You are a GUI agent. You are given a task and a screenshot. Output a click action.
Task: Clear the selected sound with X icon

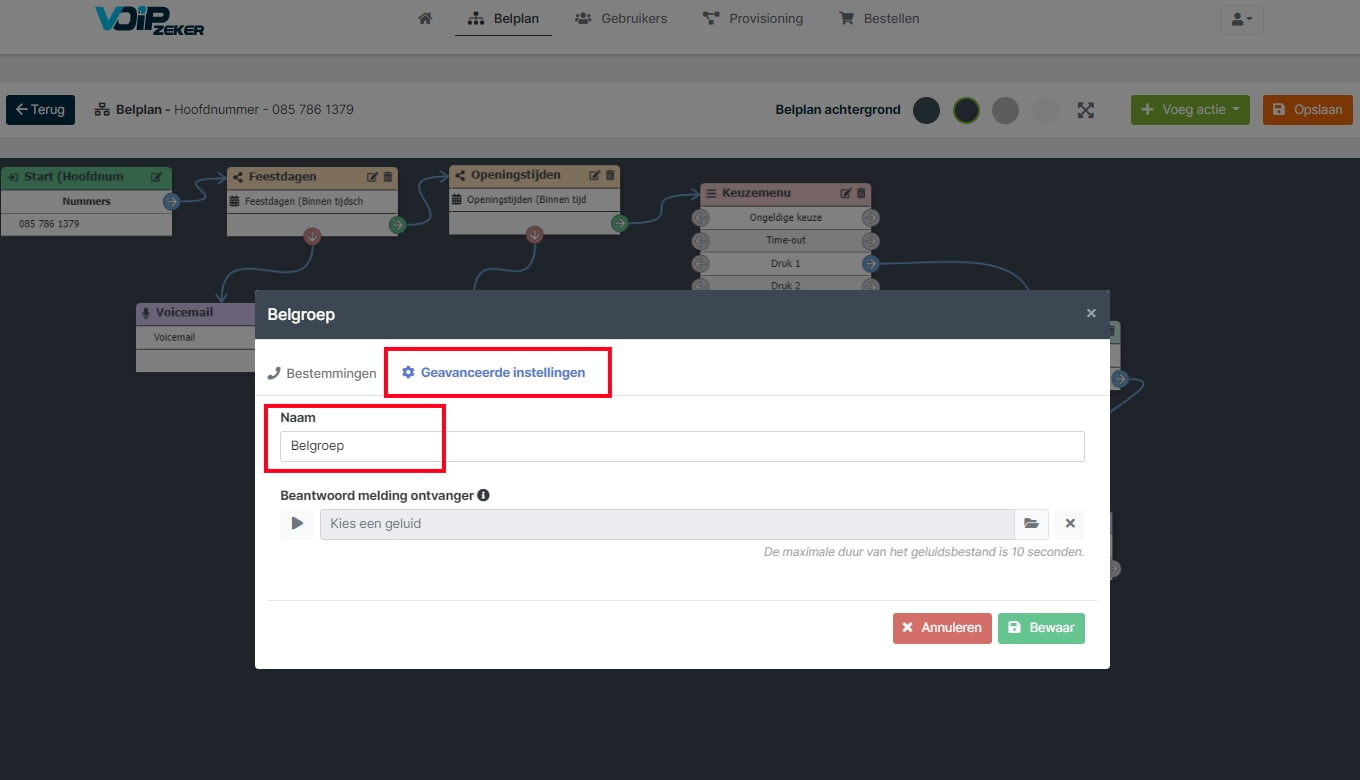[x=1070, y=524]
